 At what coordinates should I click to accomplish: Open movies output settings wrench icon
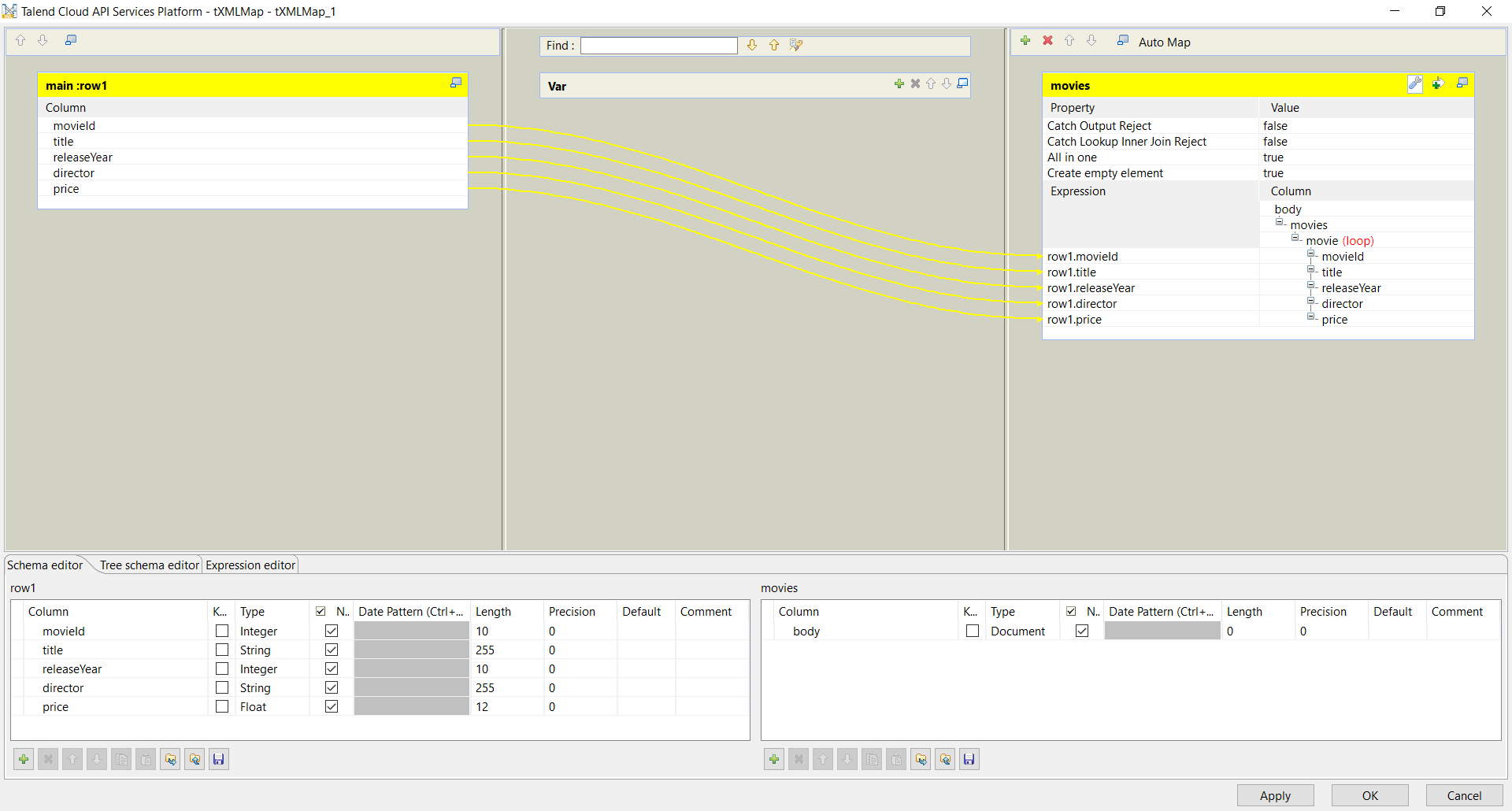coord(1414,84)
